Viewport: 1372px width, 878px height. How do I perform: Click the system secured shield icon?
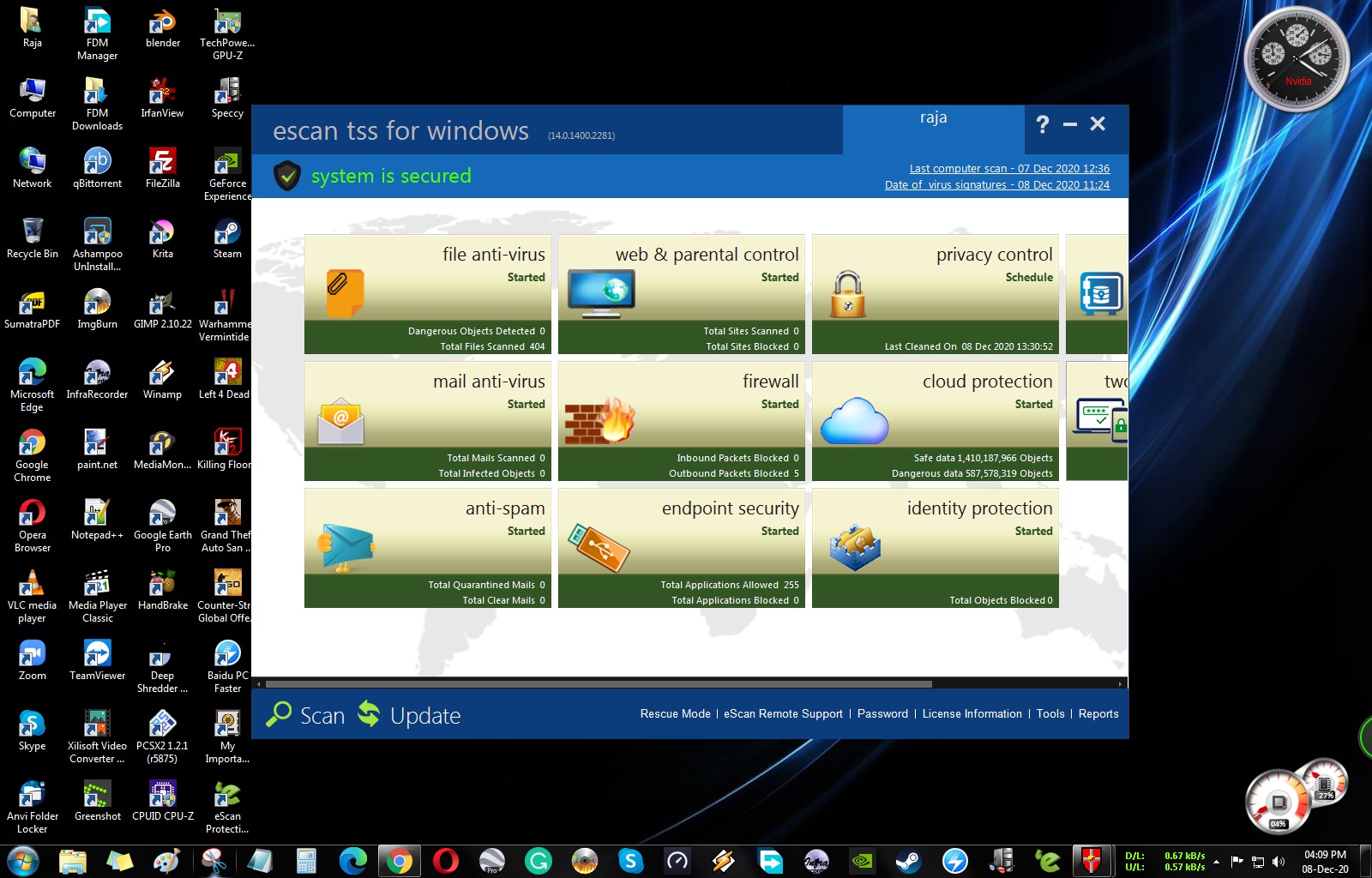point(286,176)
